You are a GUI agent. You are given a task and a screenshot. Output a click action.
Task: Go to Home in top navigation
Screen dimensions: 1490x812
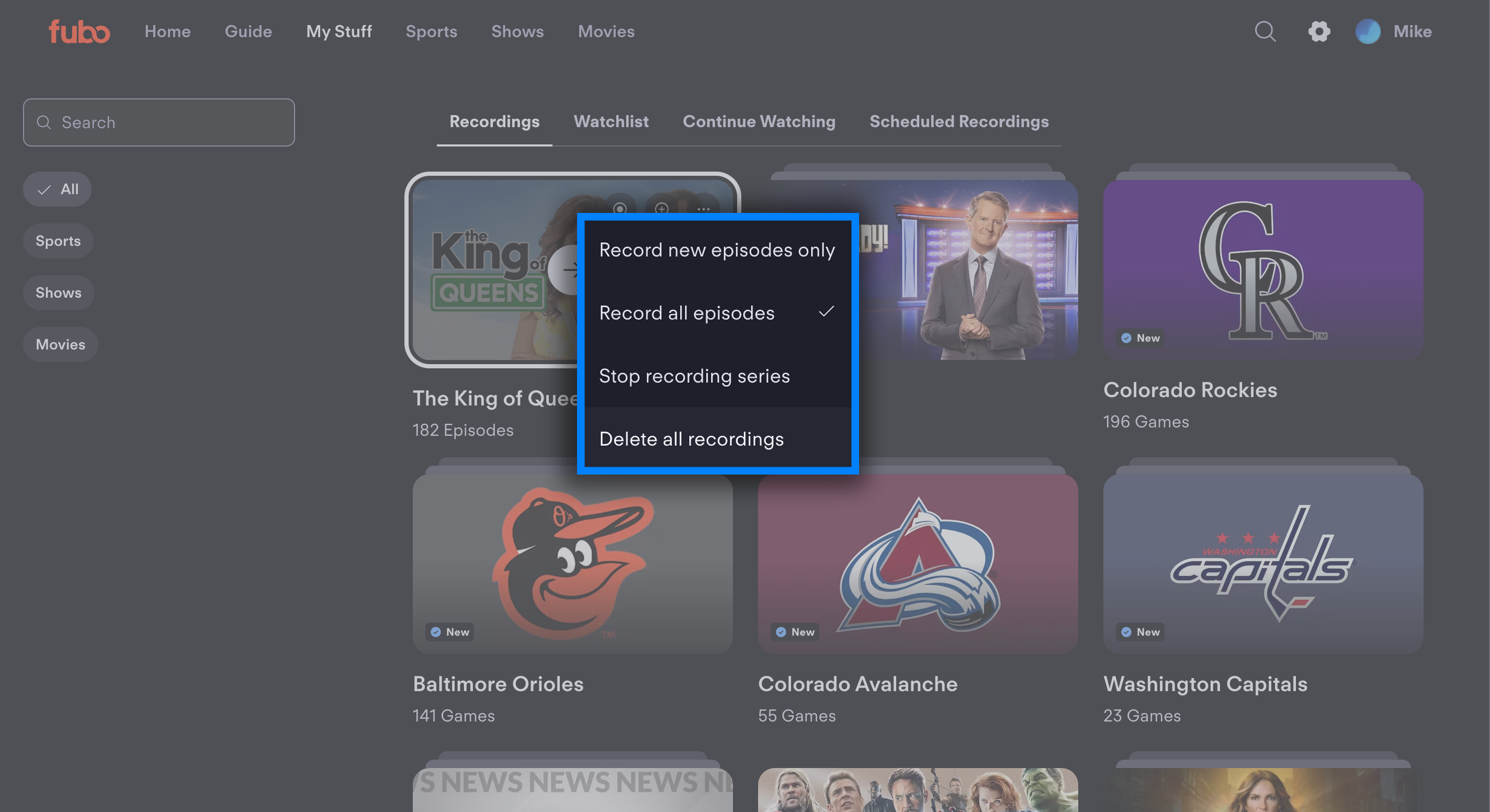coord(167,31)
